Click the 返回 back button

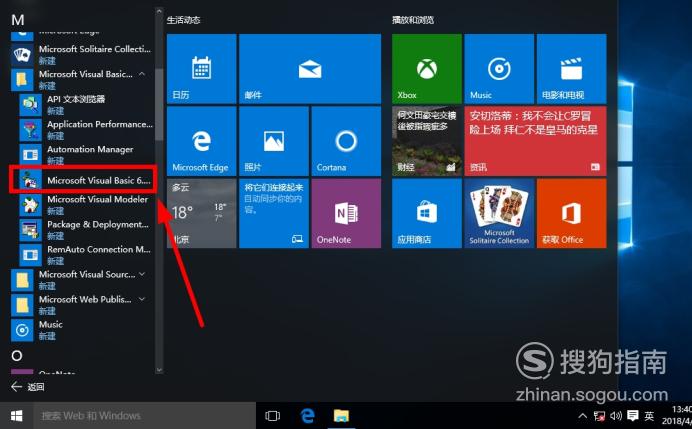coord(27,387)
